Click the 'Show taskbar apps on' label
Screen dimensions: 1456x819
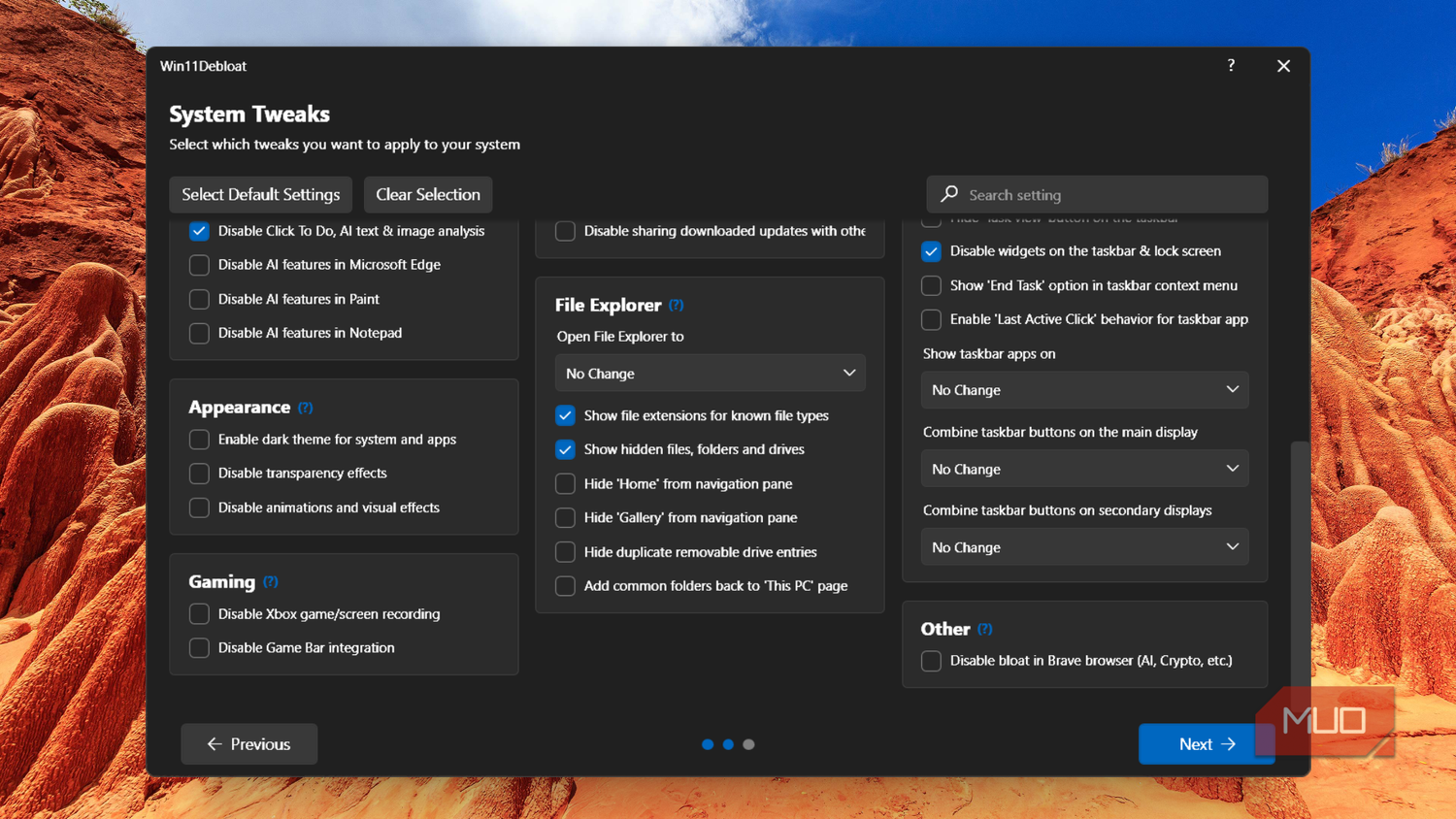tap(989, 354)
